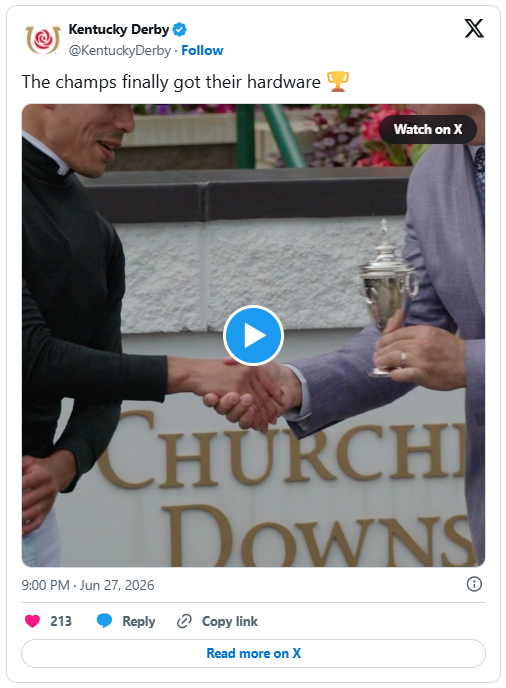Like the tweet with the pink heart icon

click(32, 621)
